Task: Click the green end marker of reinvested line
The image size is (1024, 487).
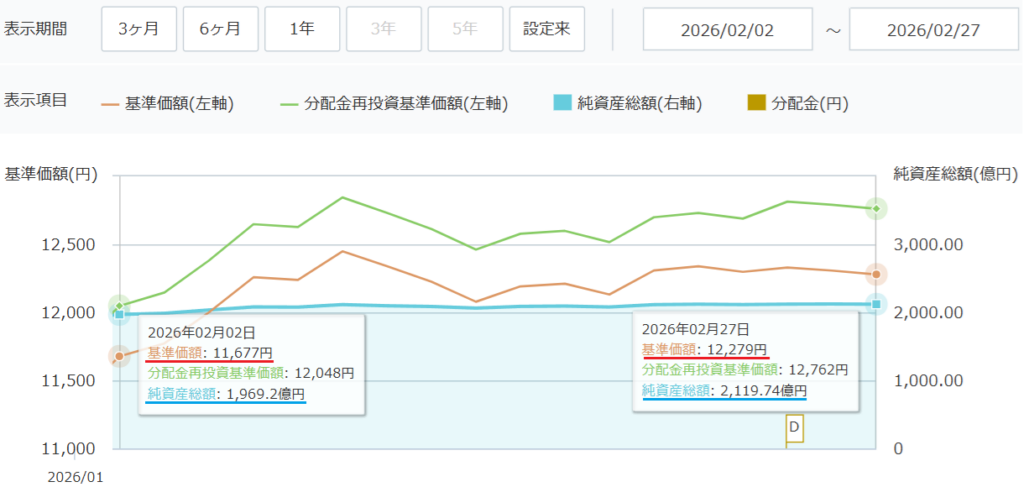Action: click(876, 208)
